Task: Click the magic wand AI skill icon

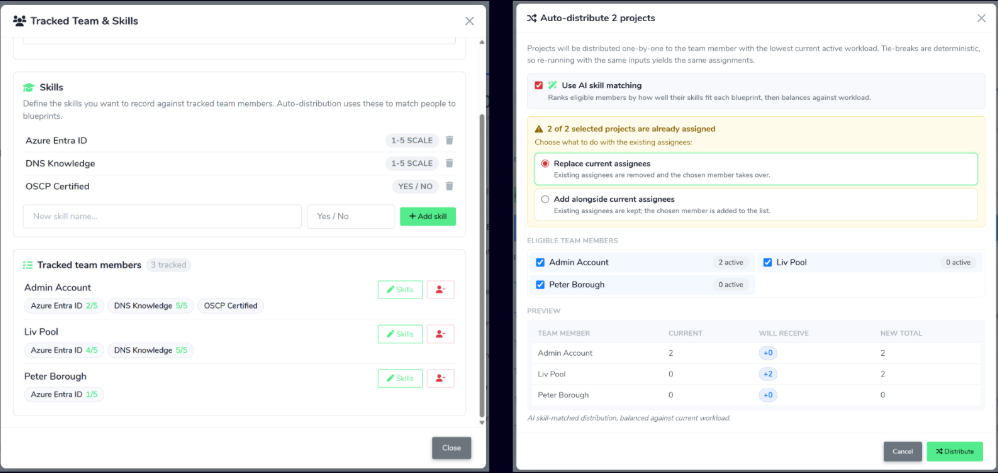Action: click(552, 85)
